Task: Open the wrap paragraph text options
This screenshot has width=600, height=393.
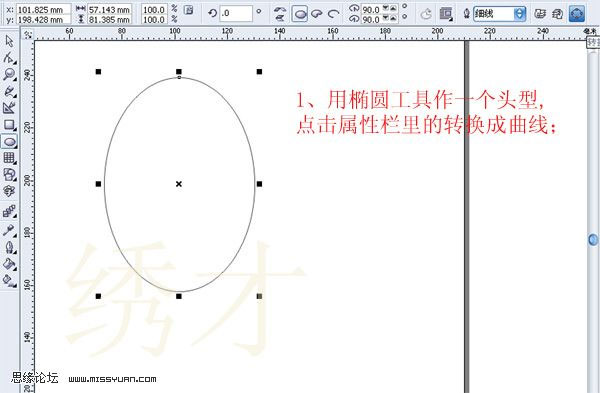Action: click(x=445, y=14)
